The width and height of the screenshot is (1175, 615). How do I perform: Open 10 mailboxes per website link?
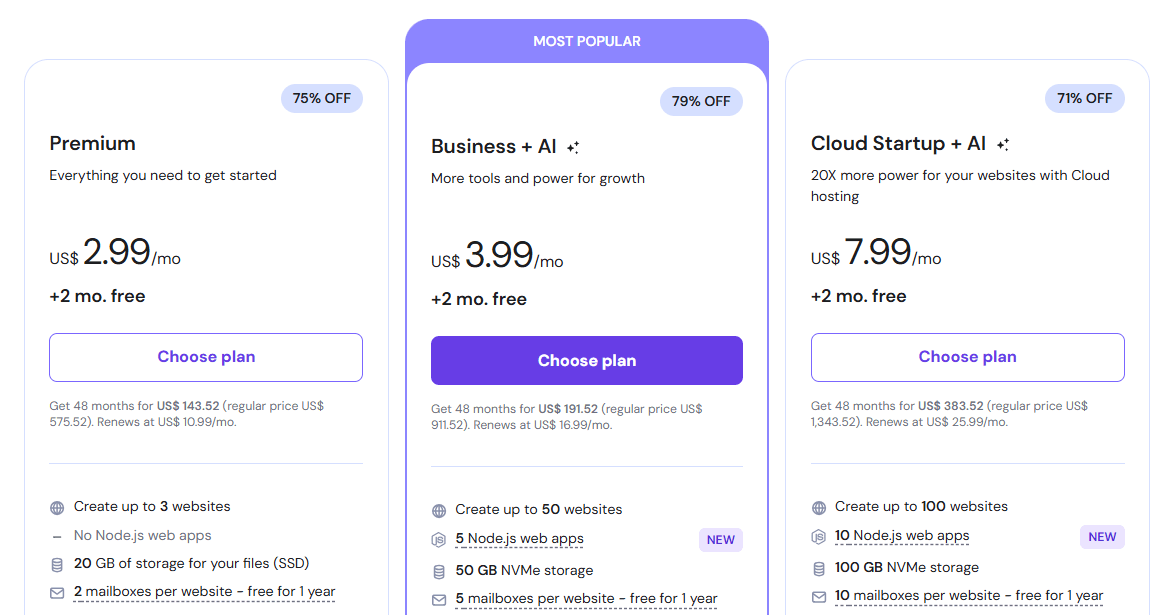(969, 596)
